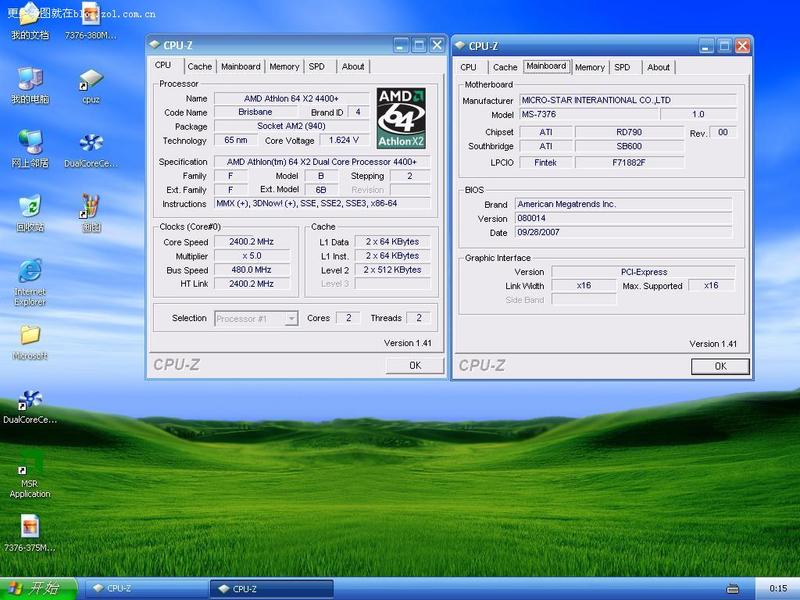Open the Microsoft folder icon
Screen dimensions: 800x600
point(30,335)
